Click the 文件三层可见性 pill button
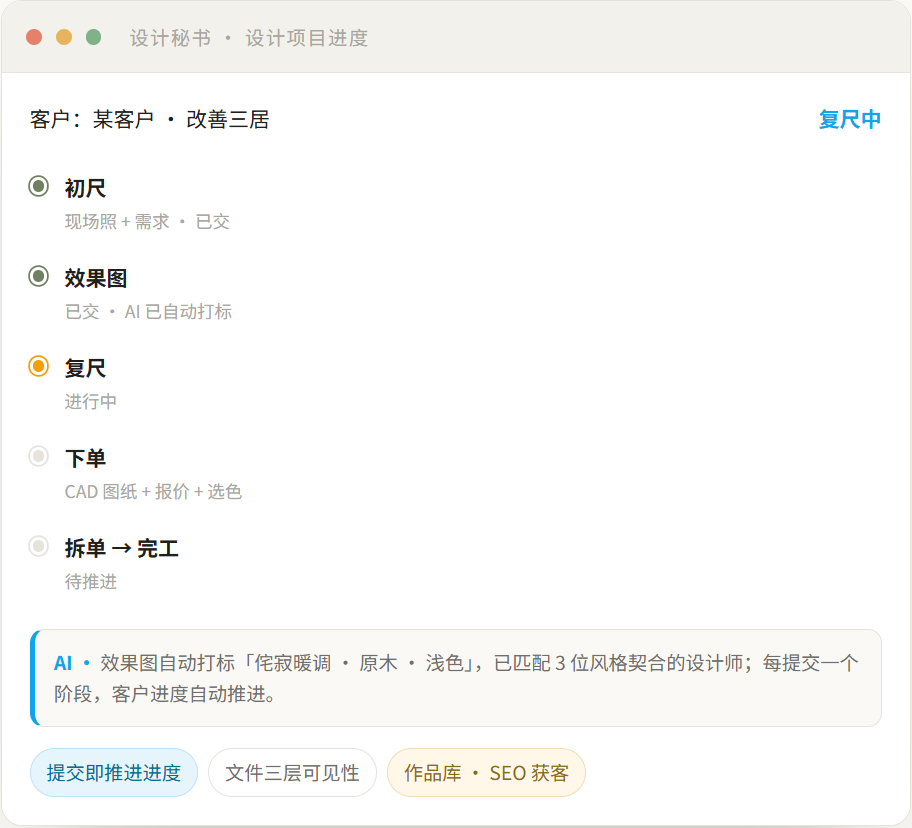The width and height of the screenshot is (912, 828). pyautogui.click(x=293, y=773)
